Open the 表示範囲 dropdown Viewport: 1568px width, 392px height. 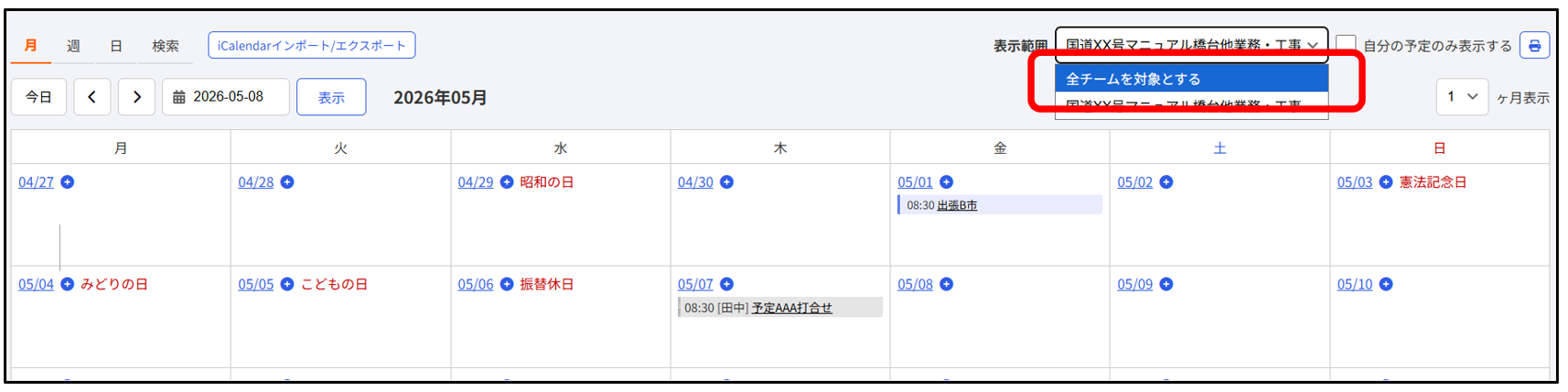(1191, 45)
